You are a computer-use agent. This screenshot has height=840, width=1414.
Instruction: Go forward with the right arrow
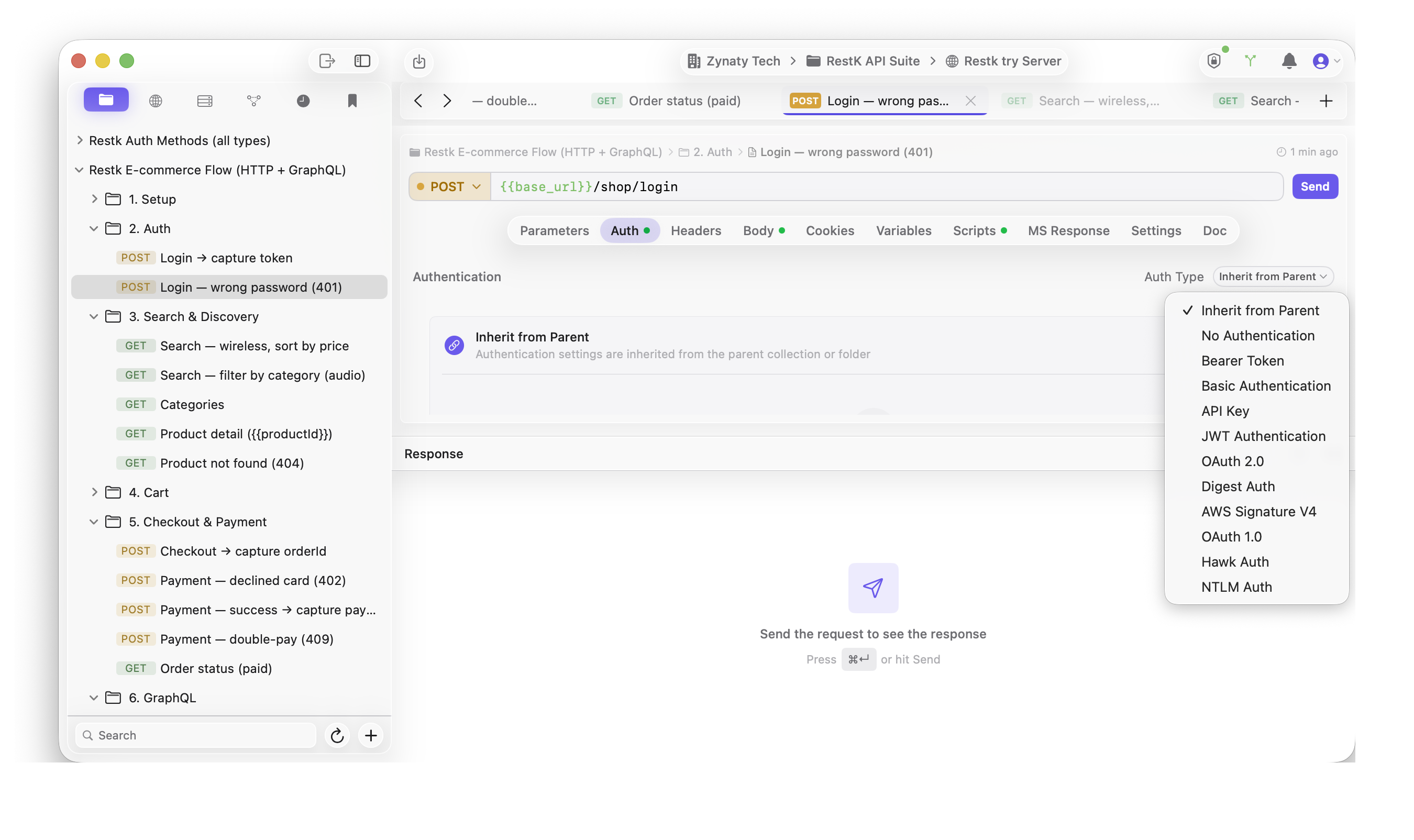coord(447,101)
